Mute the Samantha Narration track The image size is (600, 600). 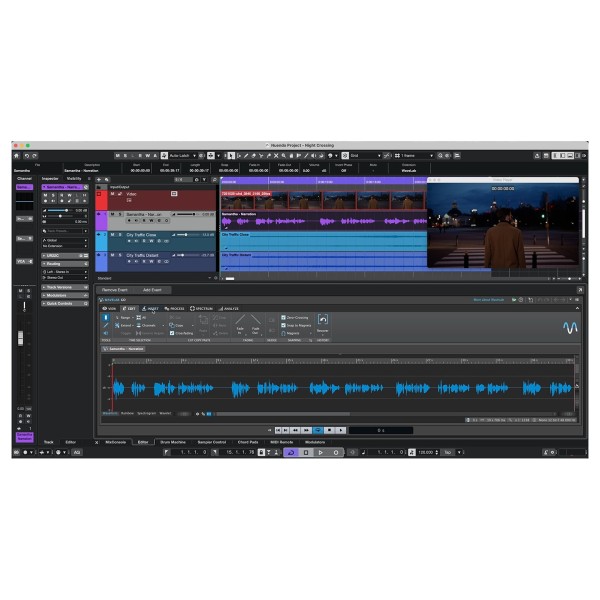coord(112,214)
